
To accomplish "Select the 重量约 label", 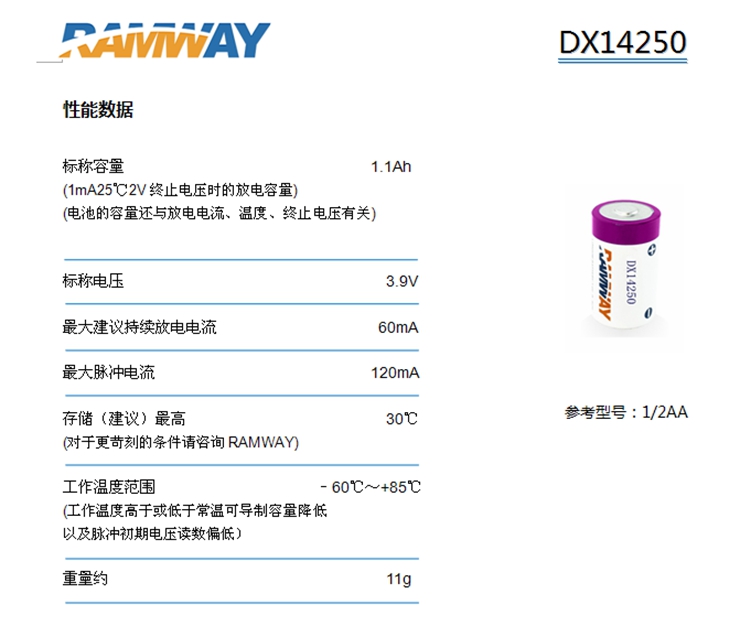I will click(85, 578).
